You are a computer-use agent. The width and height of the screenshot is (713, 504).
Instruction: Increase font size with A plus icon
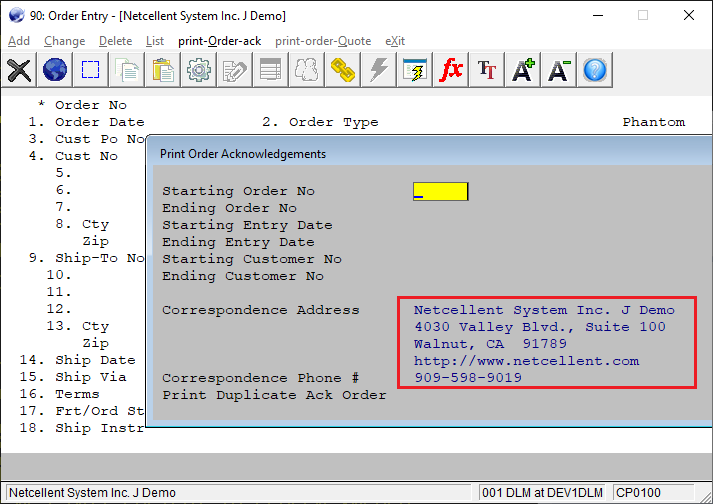coord(522,70)
